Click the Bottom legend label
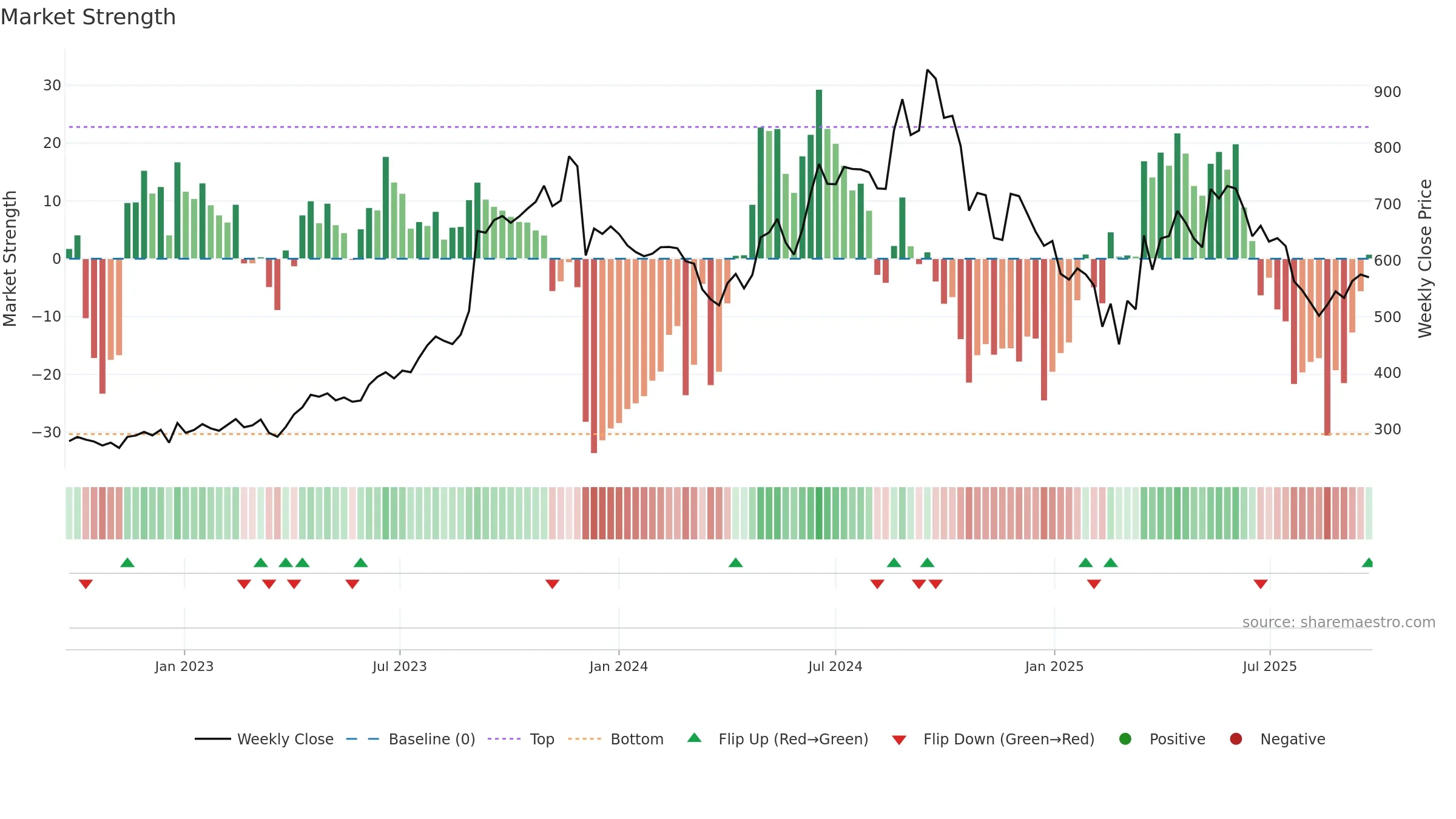The width and height of the screenshot is (1456, 819). 637,739
